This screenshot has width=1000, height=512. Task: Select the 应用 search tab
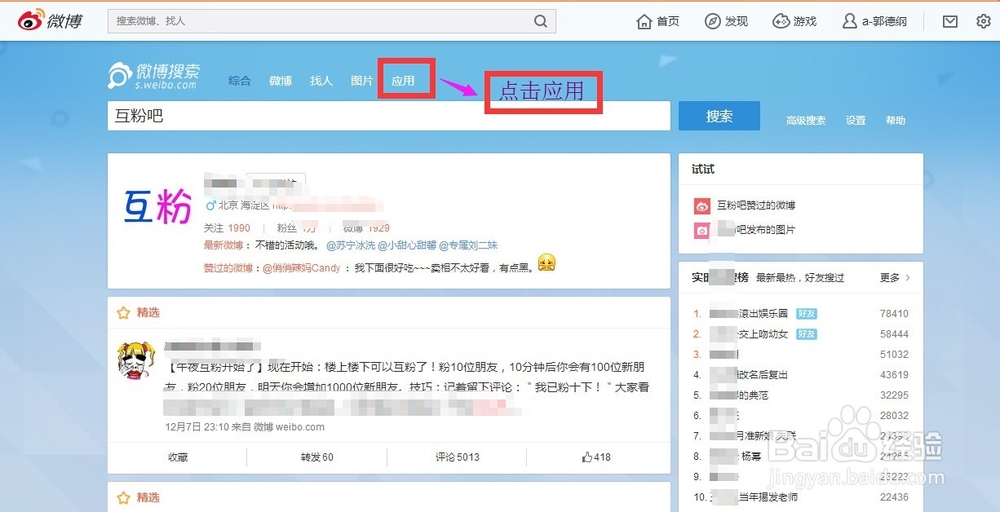point(403,81)
